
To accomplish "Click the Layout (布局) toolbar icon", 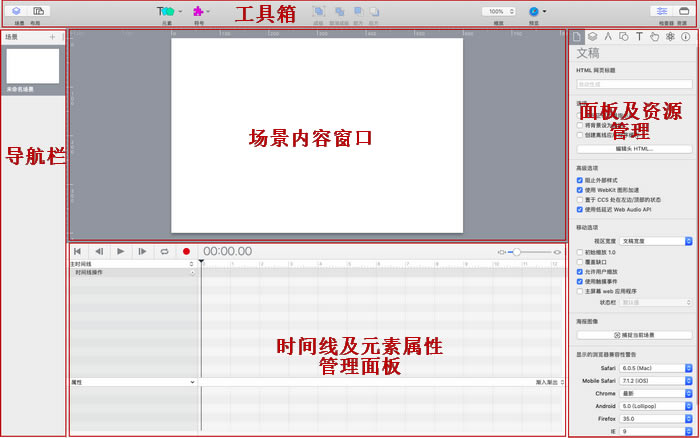I will click(38, 11).
